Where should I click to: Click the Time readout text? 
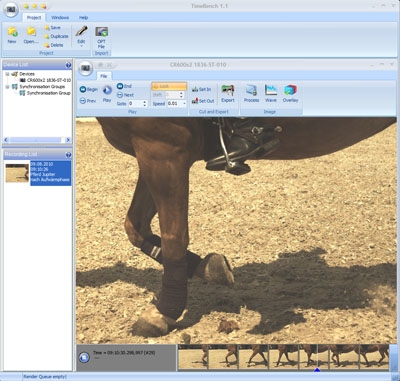(x=124, y=352)
